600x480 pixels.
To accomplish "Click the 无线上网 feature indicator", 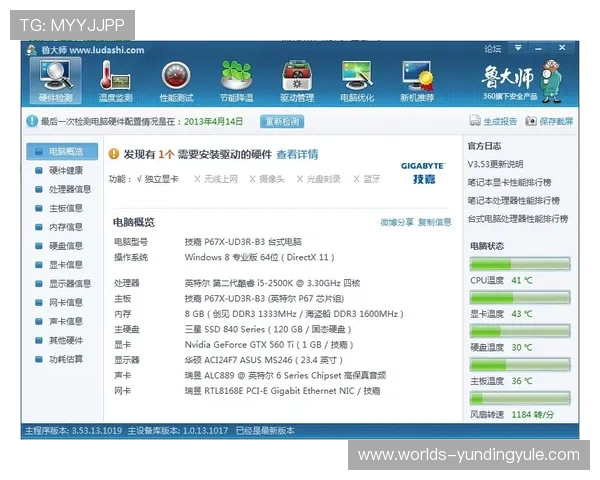I will pyautogui.click(x=216, y=179).
